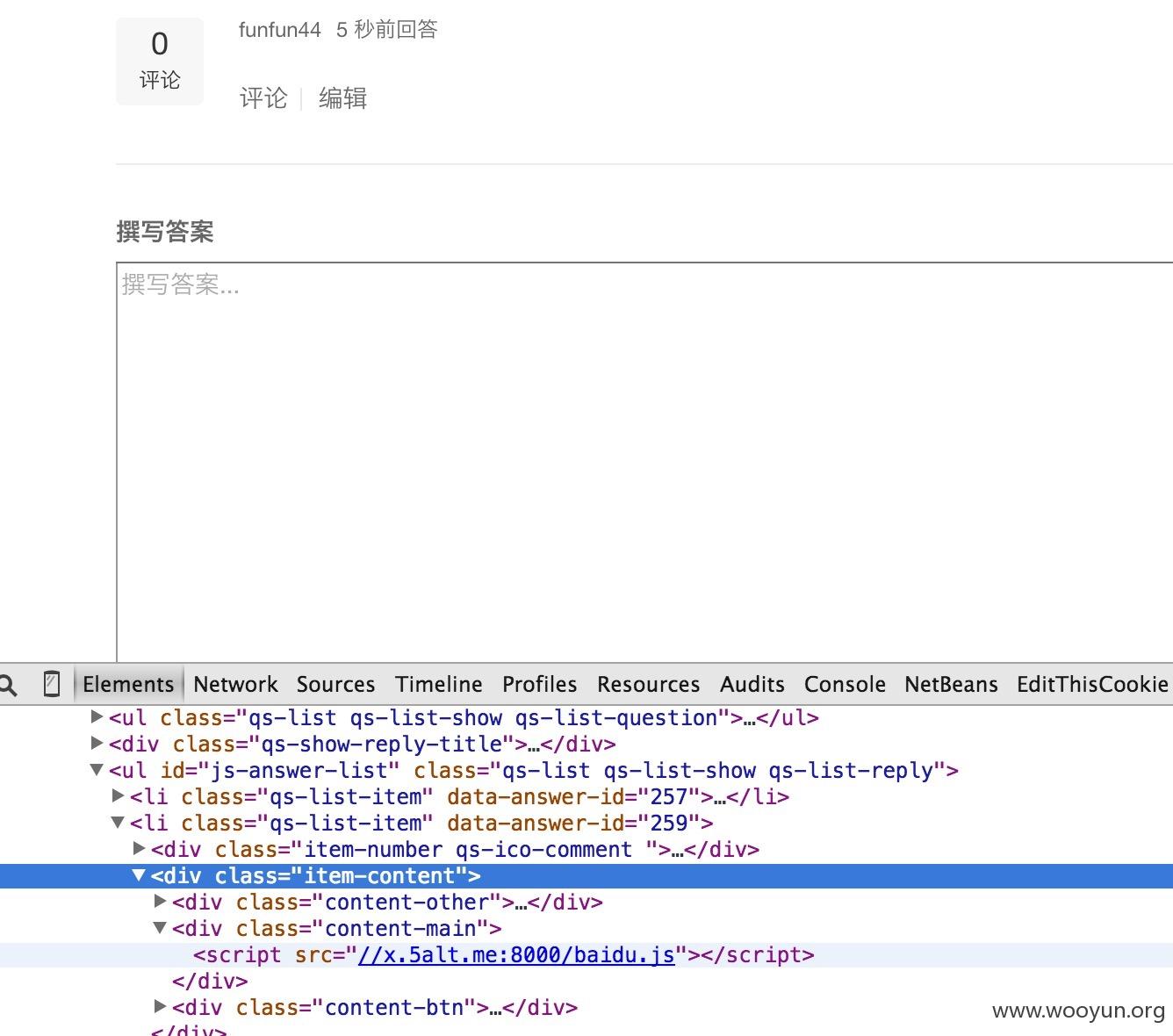Focus the 撰写答案 answer text area
Image resolution: width=1173 pixels, height=1036 pixels.
(644, 463)
